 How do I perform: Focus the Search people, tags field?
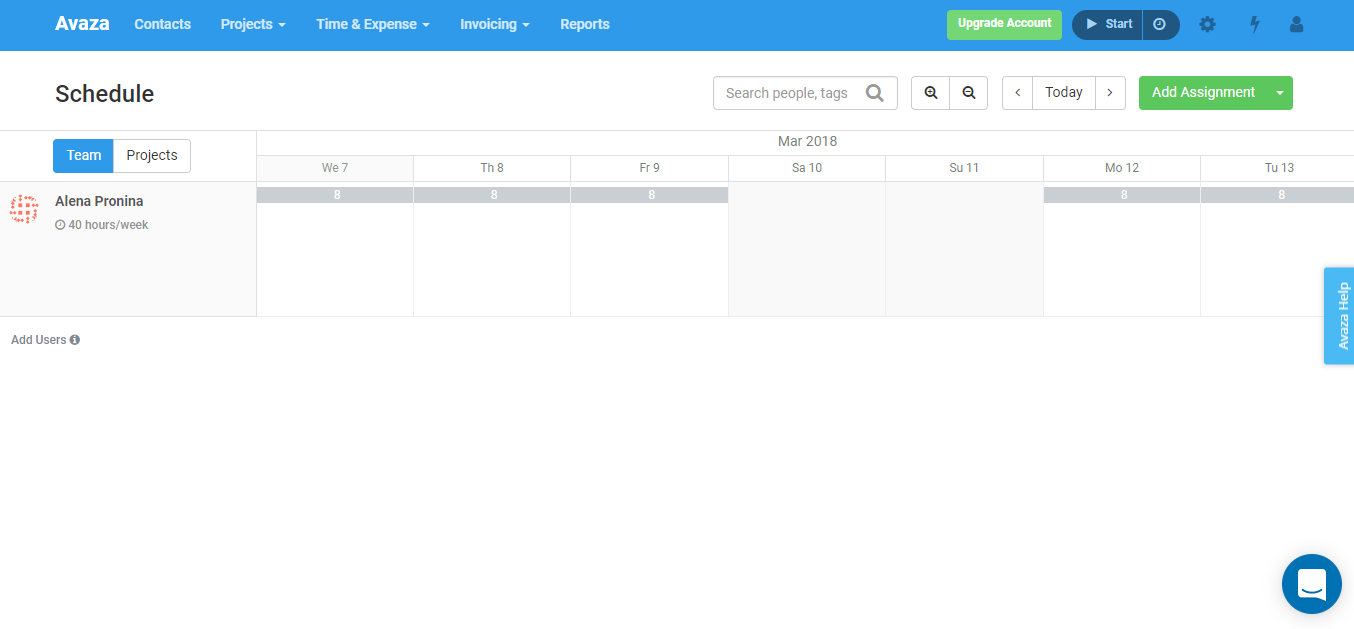coord(805,93)
